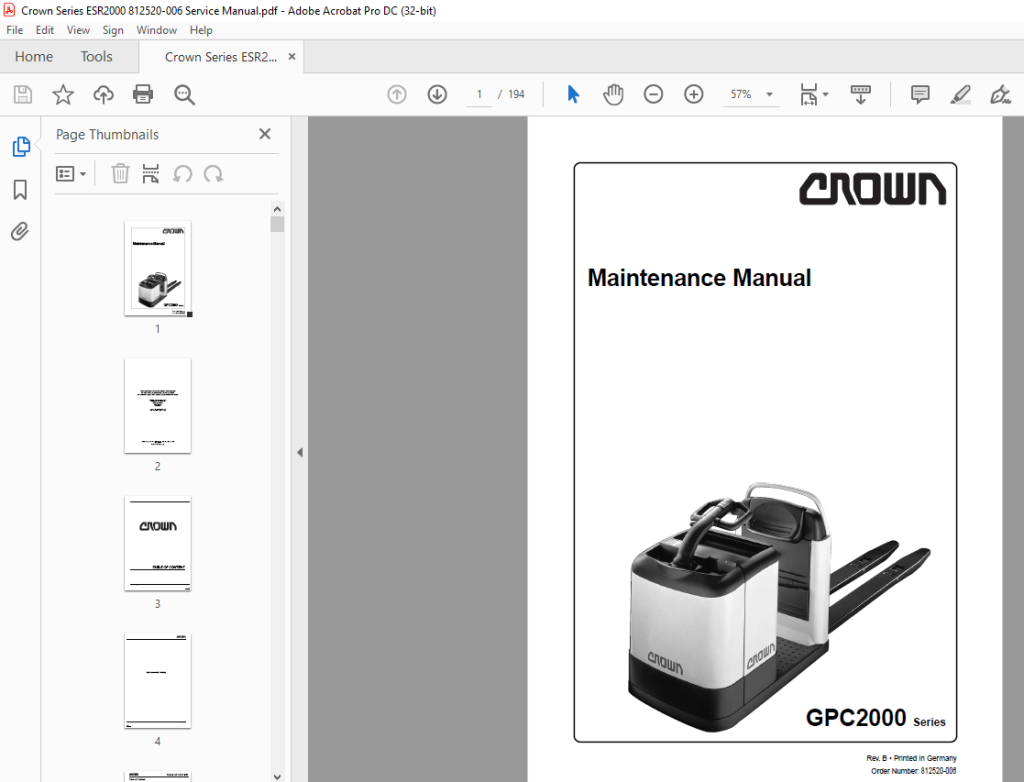Close the Crown Series document tab

tap(292, 57)
